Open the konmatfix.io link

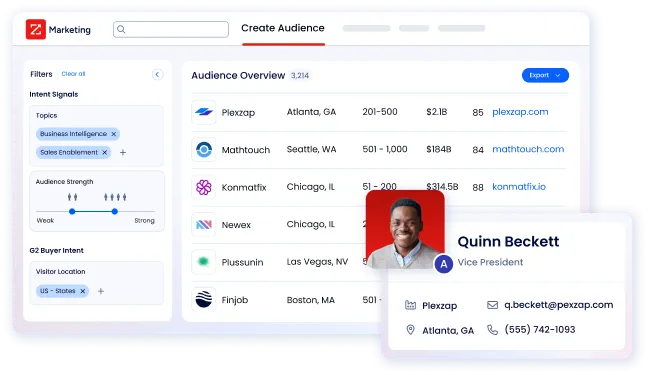[519, 187]
